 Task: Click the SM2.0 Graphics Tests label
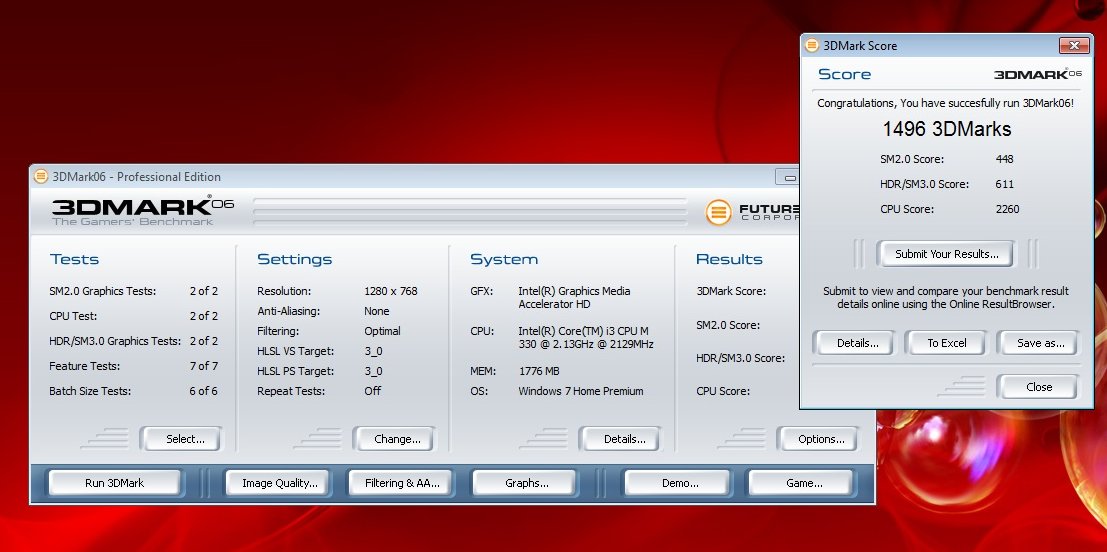[102, 291]
